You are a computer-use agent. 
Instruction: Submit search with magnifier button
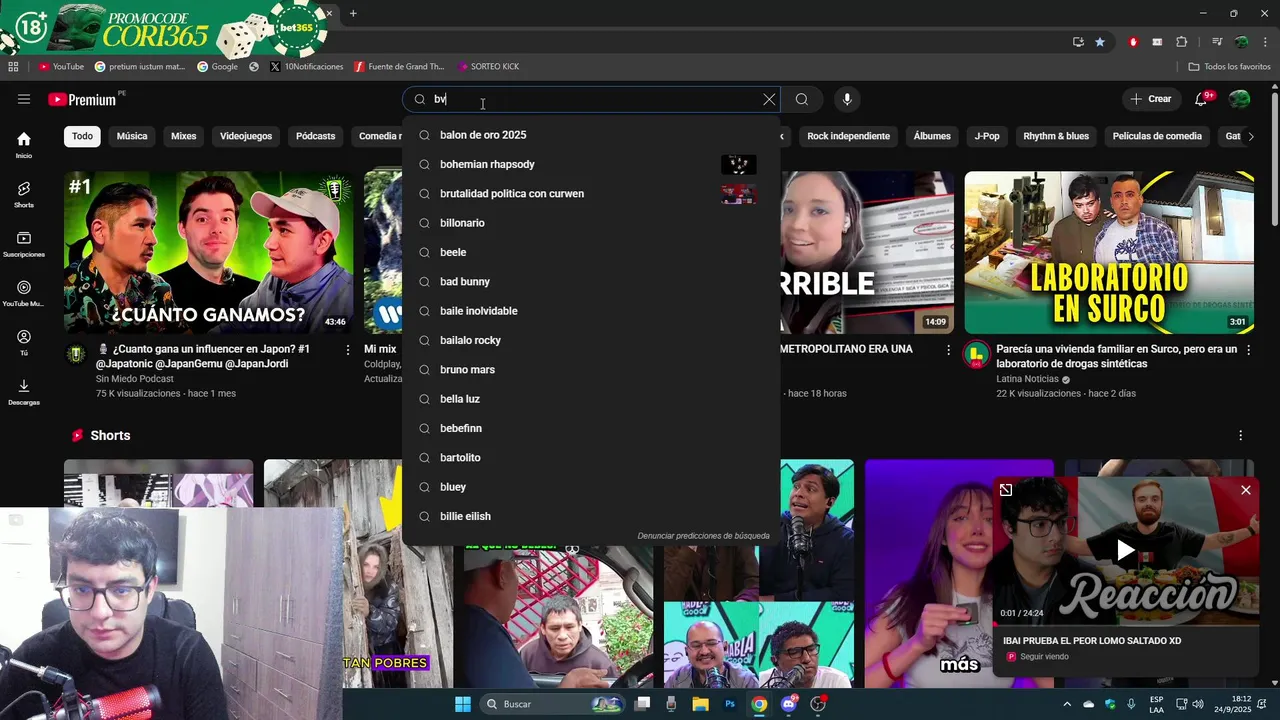coord(802,99)
